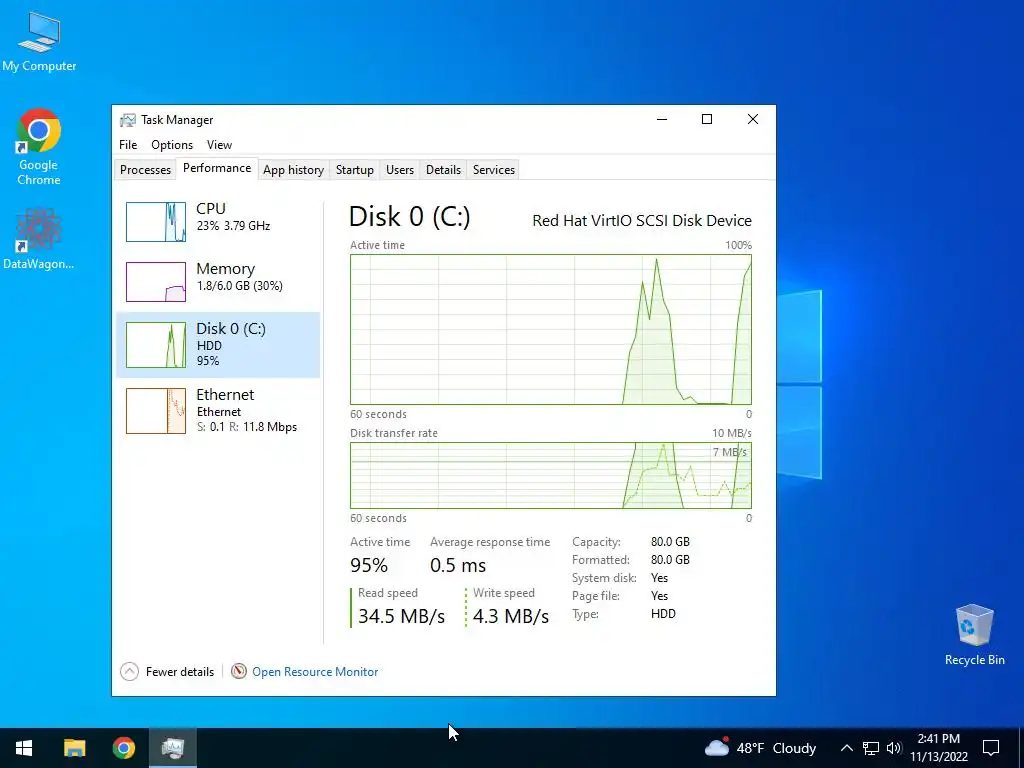
Task: Click the 0.5 ms response time value
Action: (458, 565)
